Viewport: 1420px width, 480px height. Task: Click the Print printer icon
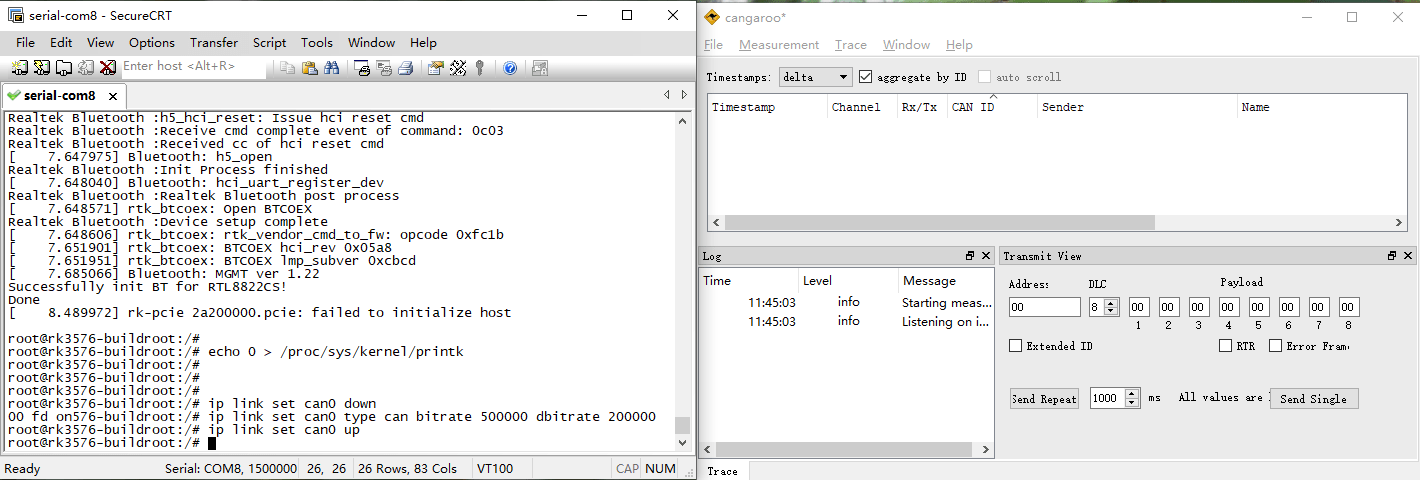[x=406, y=68]
